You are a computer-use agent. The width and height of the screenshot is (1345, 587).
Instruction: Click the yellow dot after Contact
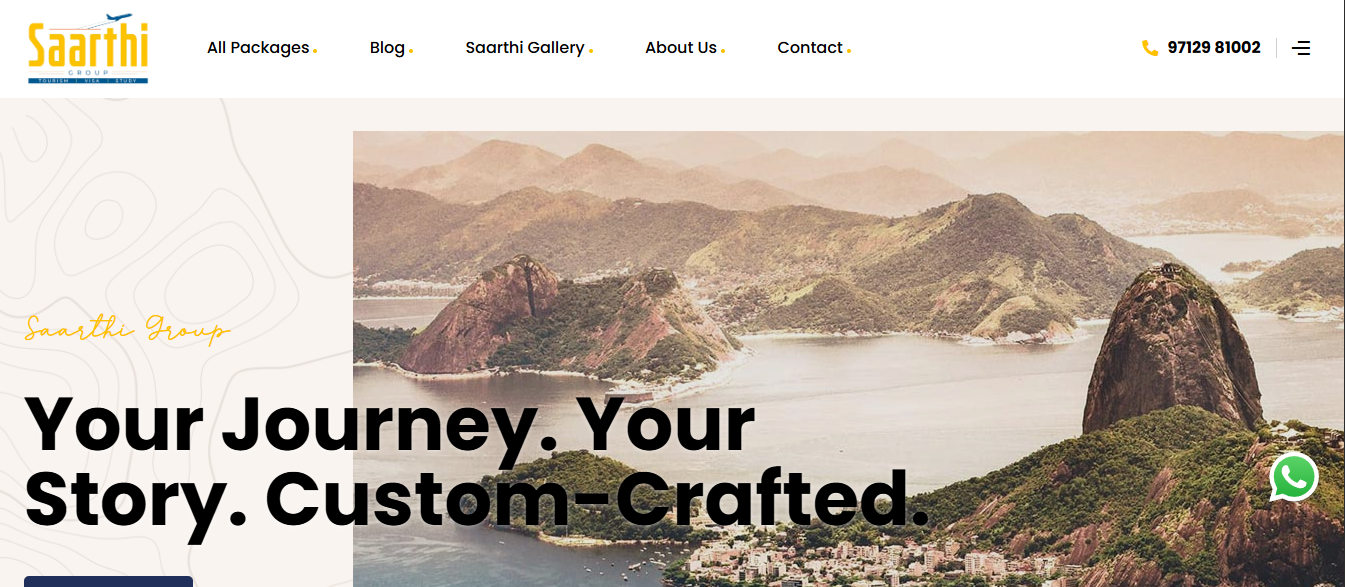(849, 50)
